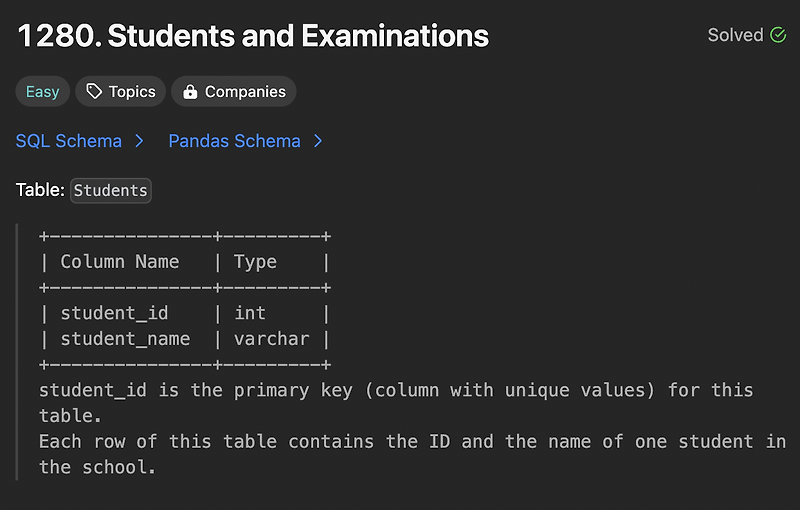Expand the Pandas Schema chevron arrow
The width and height of the screenshot is (800, 510).
[x=318, y=141]
